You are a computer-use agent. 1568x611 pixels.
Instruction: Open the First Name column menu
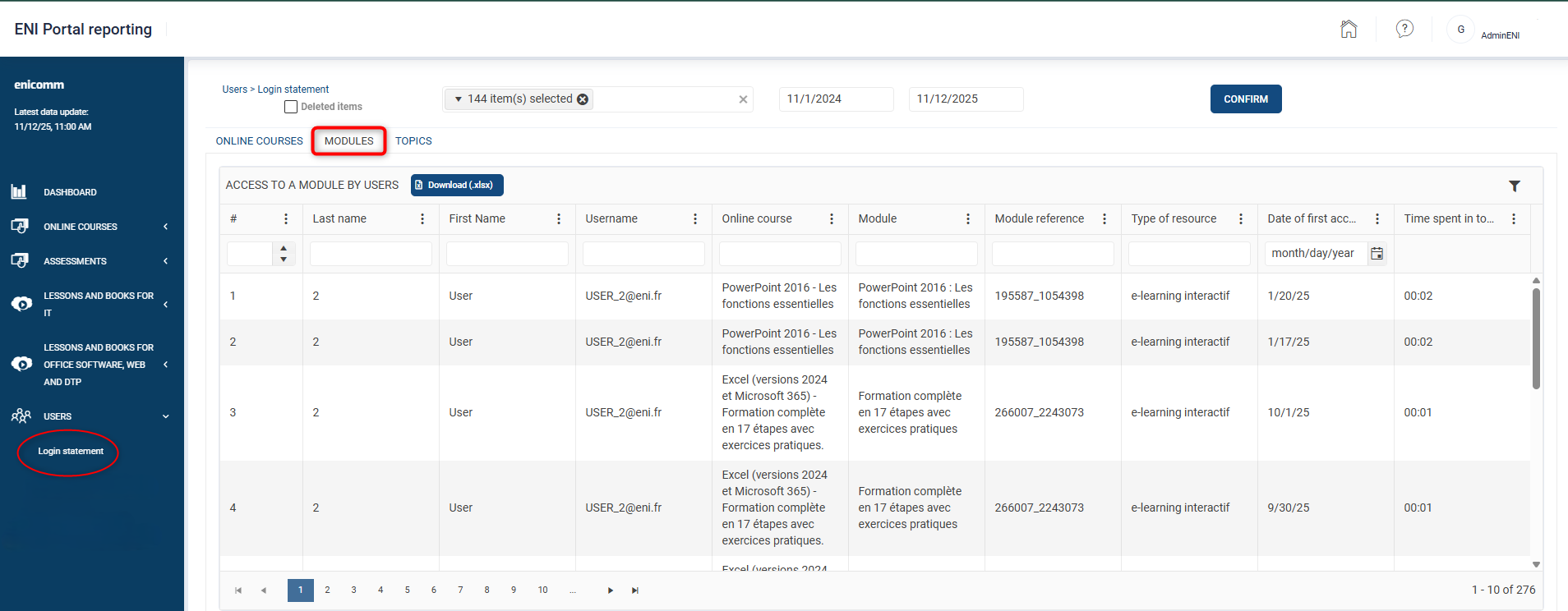[x=559, y=219]
